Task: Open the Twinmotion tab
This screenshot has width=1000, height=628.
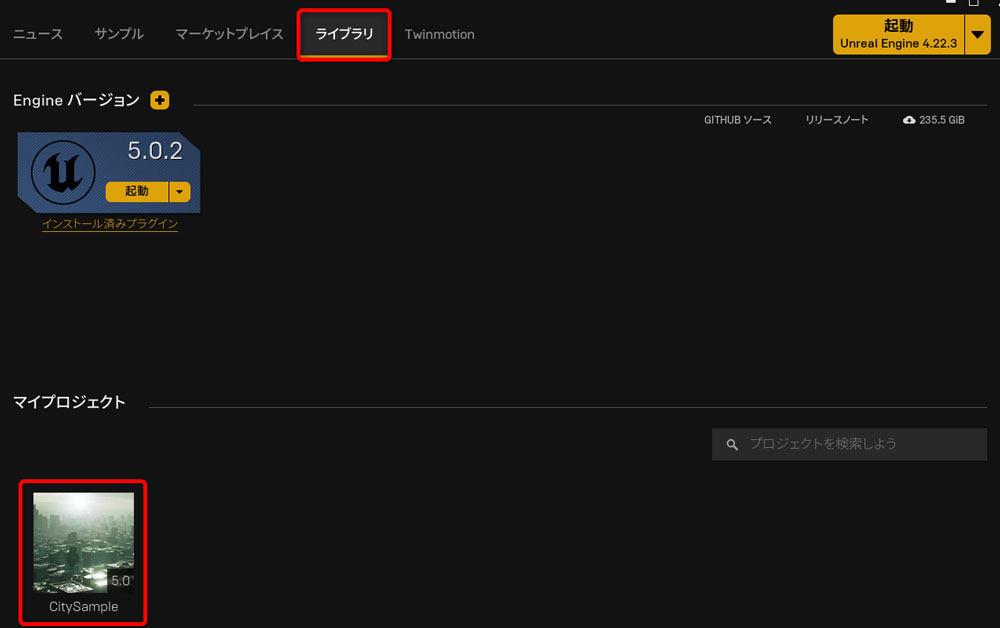Action: coord(439,34)
